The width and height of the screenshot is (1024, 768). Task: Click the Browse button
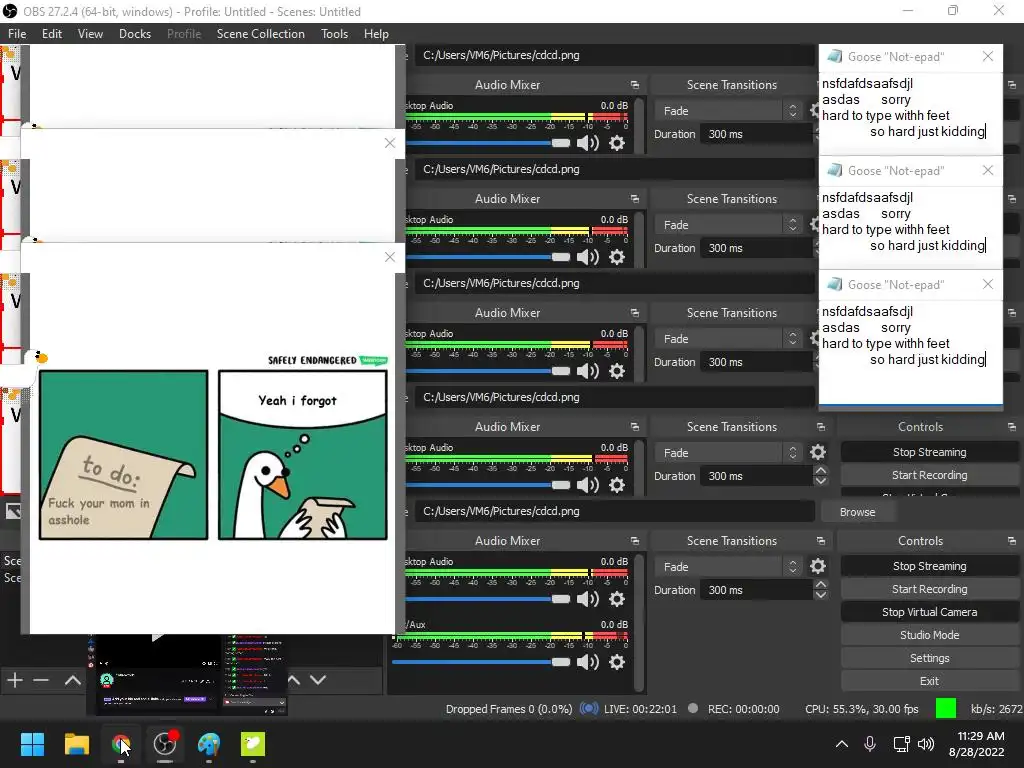click(x=857, y=512)
